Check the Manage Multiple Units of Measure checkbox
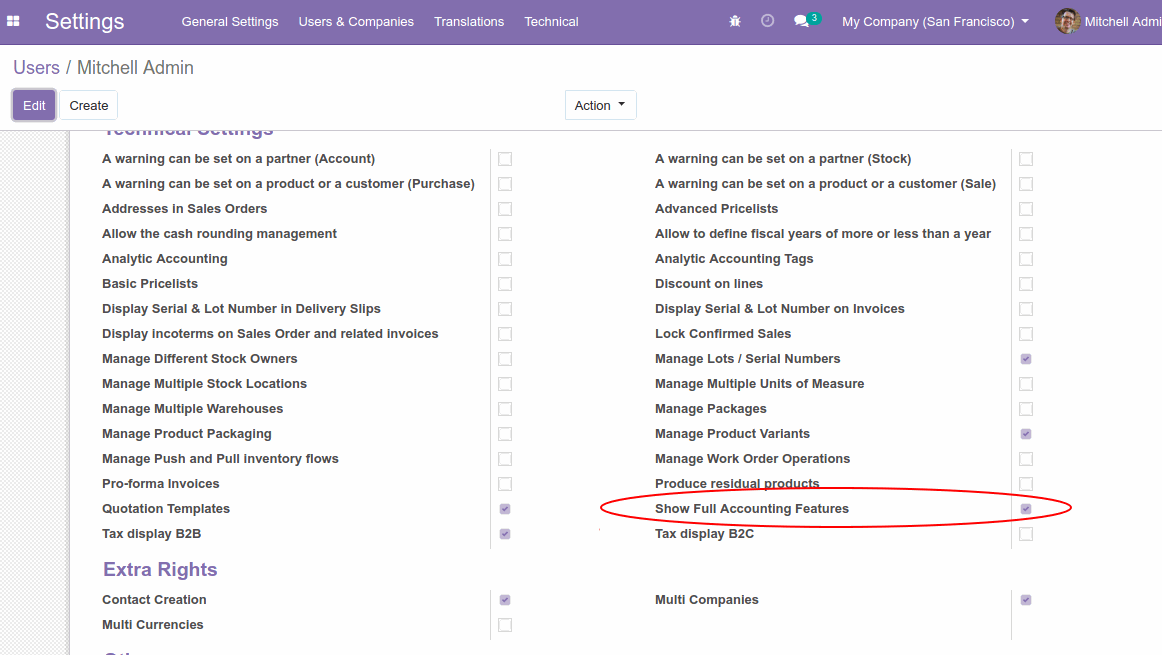 coord(1026,384)
